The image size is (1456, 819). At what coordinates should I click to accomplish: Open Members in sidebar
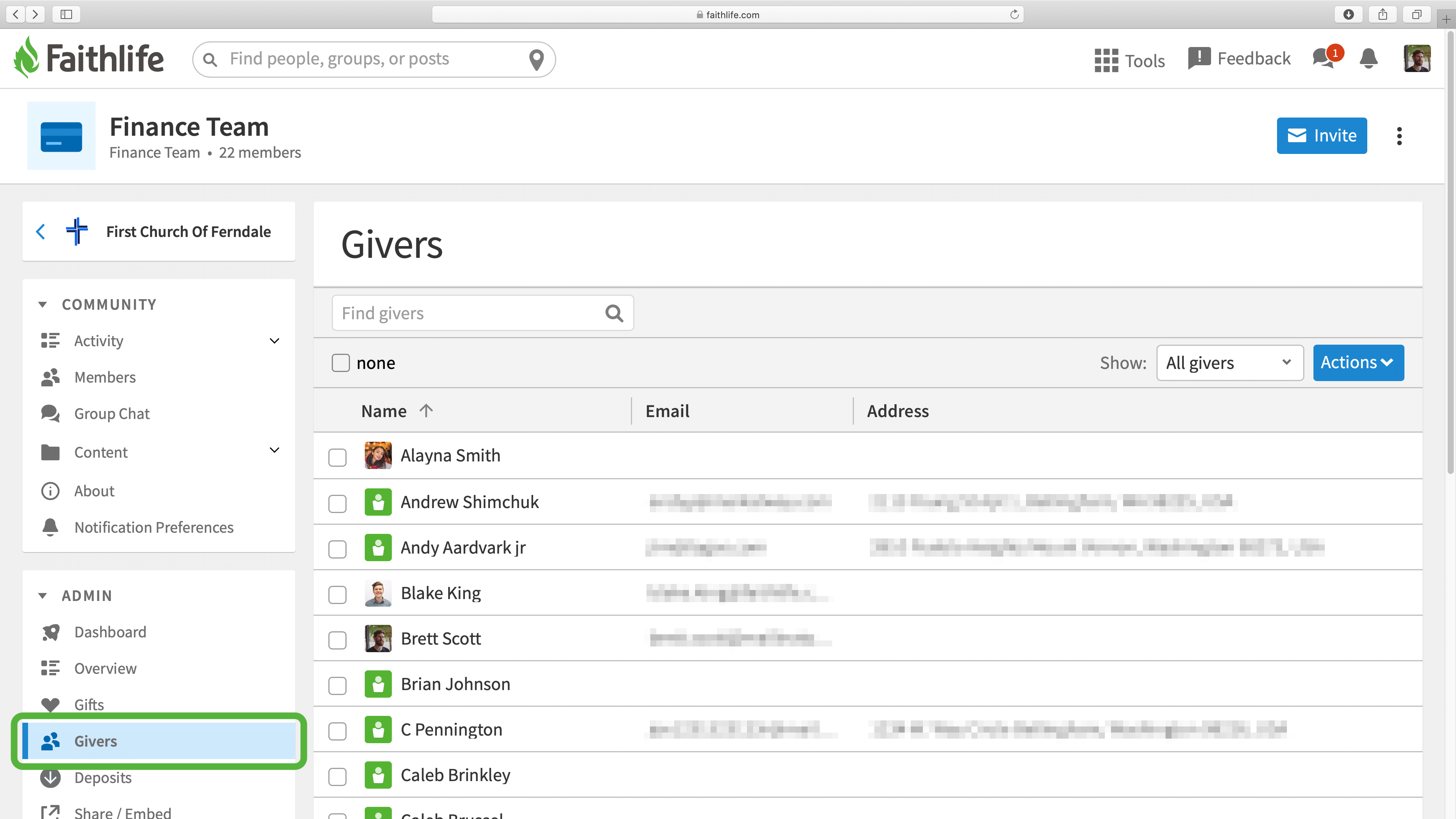tap(105, 377)
